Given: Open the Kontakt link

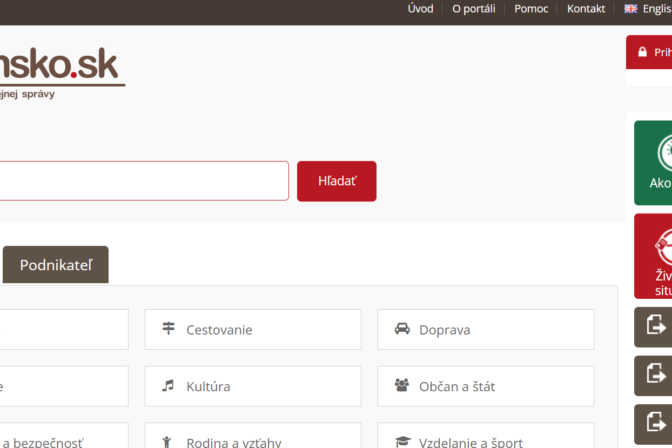Looking at the screenshot, I should point(586,9).
